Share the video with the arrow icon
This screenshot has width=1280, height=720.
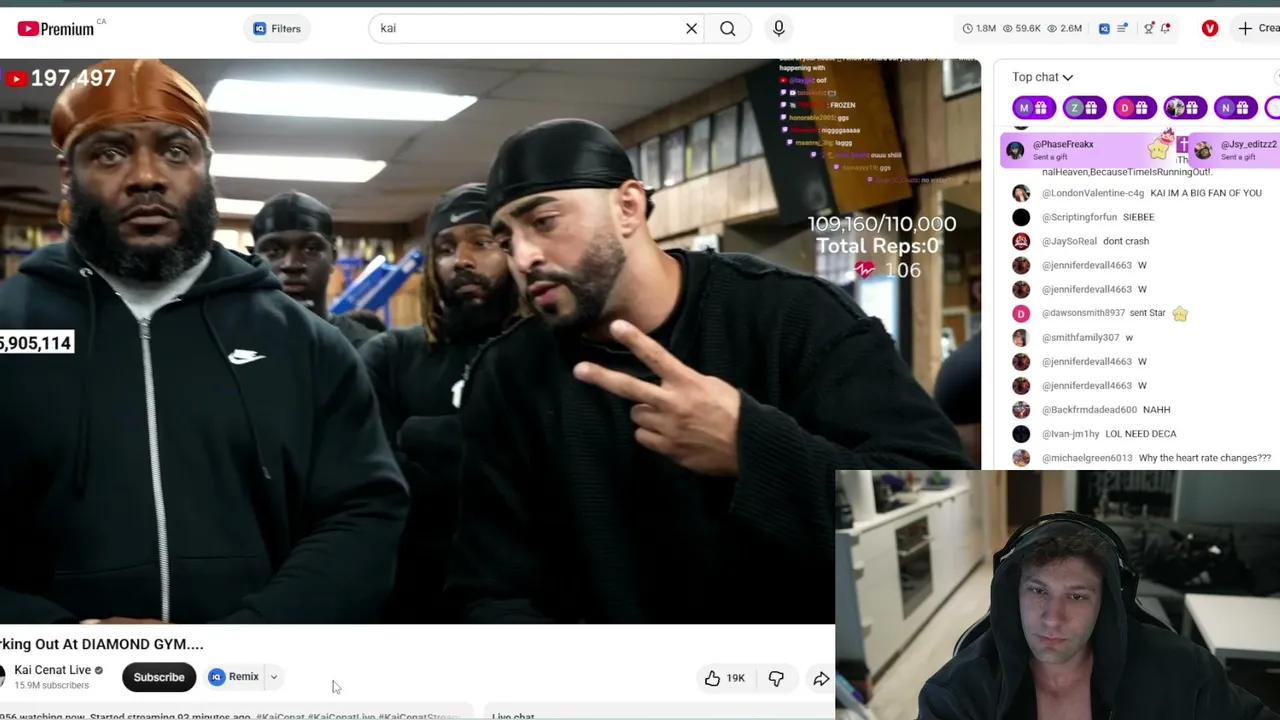[821, 678]
